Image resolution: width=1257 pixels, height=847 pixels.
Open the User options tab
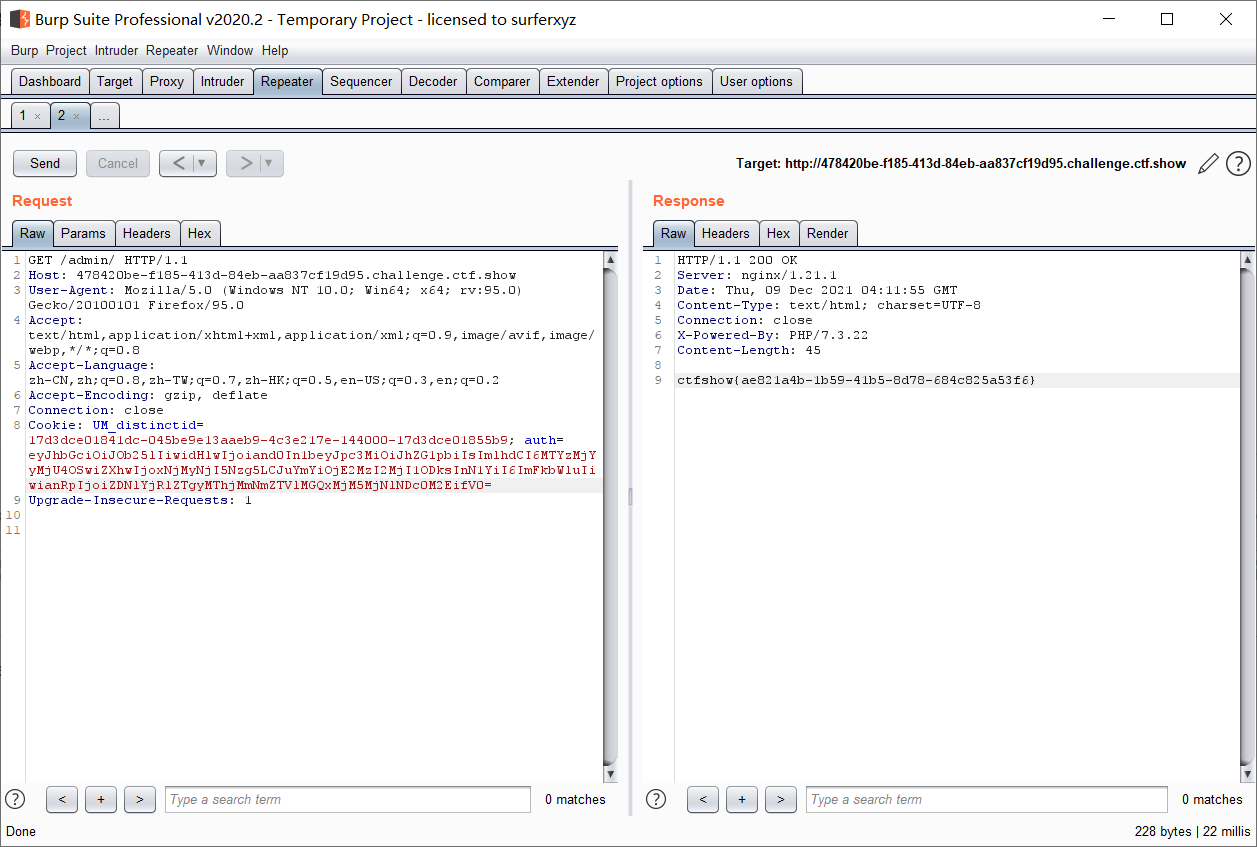(756, 82)
